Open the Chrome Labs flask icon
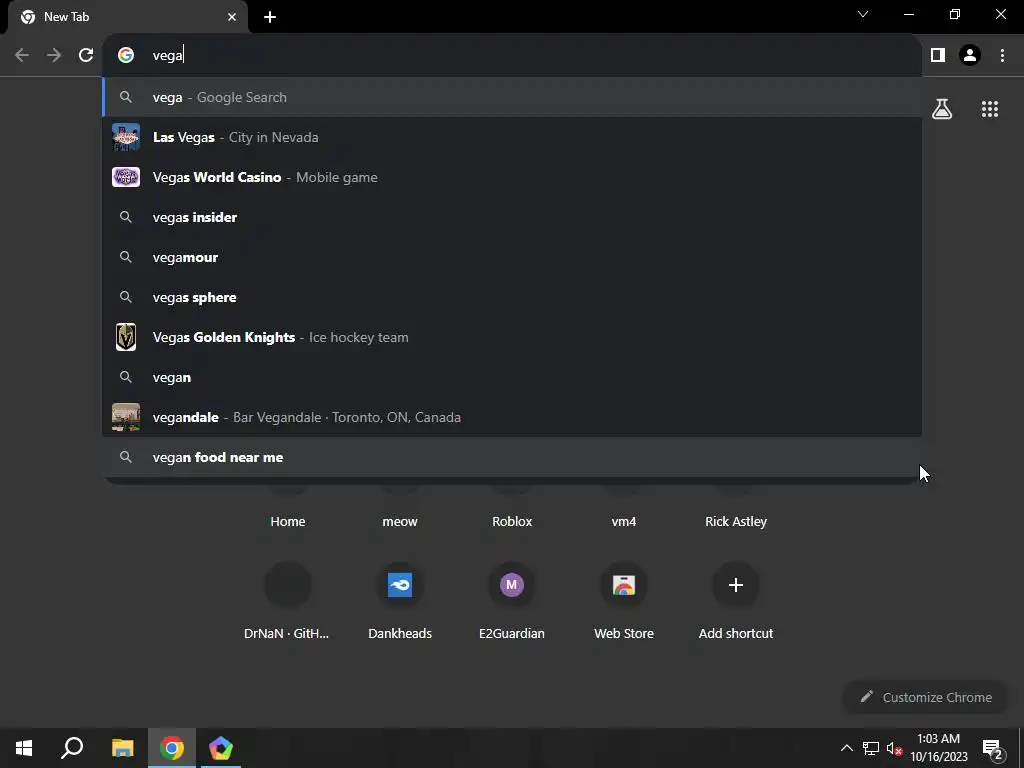This screenshot has width=1024, height=768. tap(942, 109)
